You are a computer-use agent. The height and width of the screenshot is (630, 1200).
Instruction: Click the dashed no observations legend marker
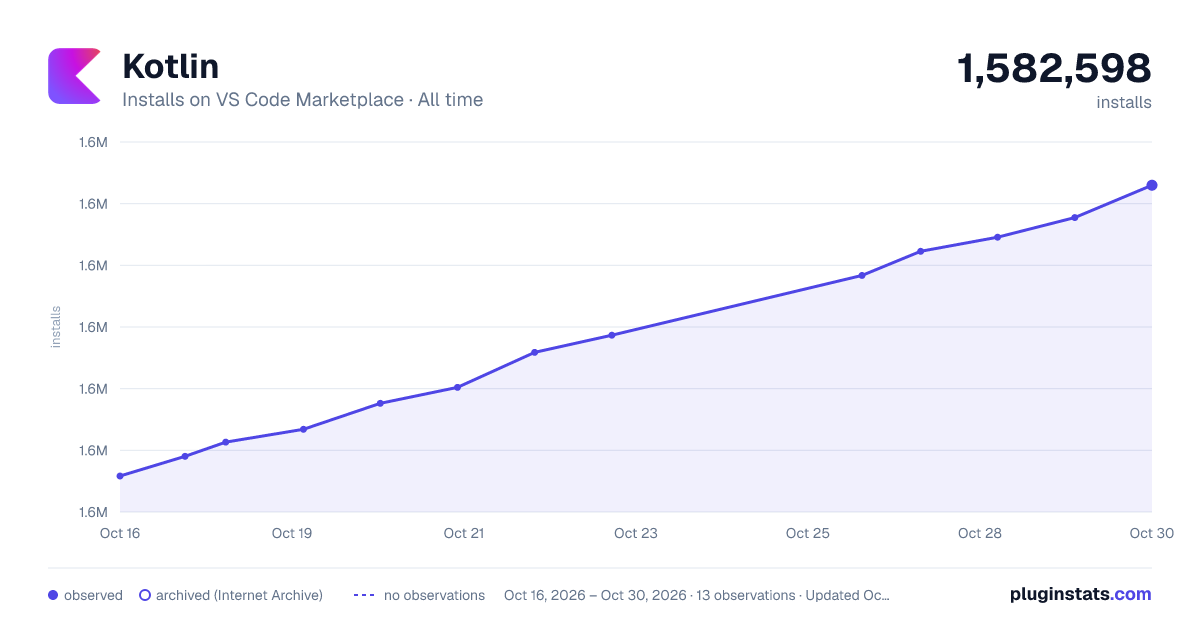click(364, 595)
